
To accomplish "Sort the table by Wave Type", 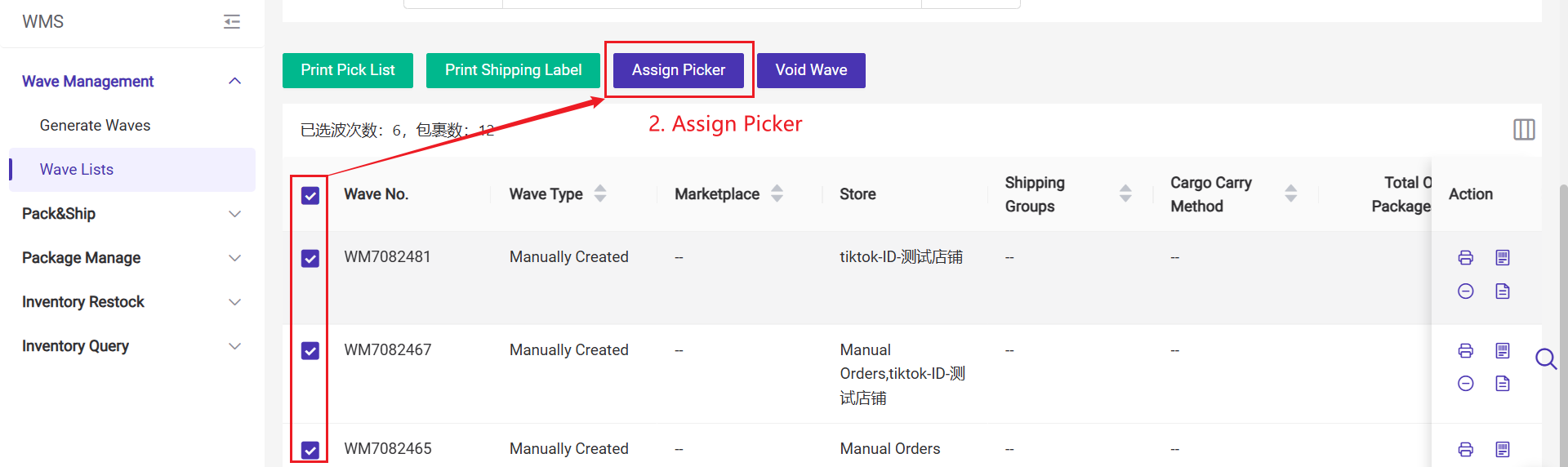I will point(600,194).
